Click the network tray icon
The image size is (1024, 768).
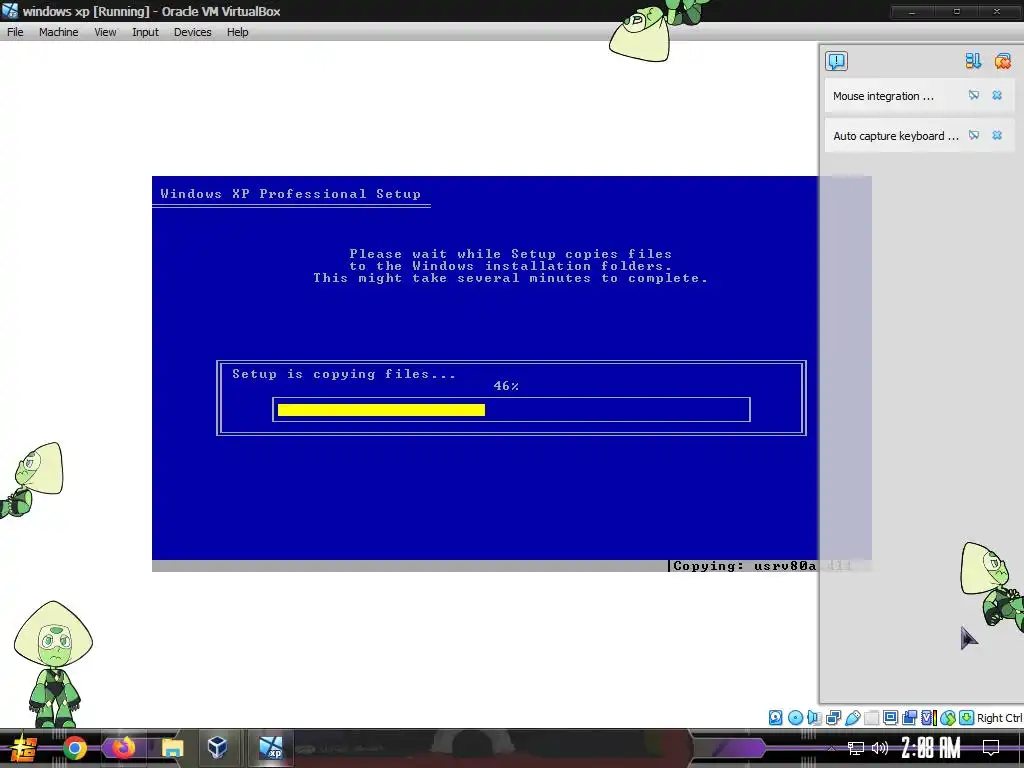(x=856, y=748)
